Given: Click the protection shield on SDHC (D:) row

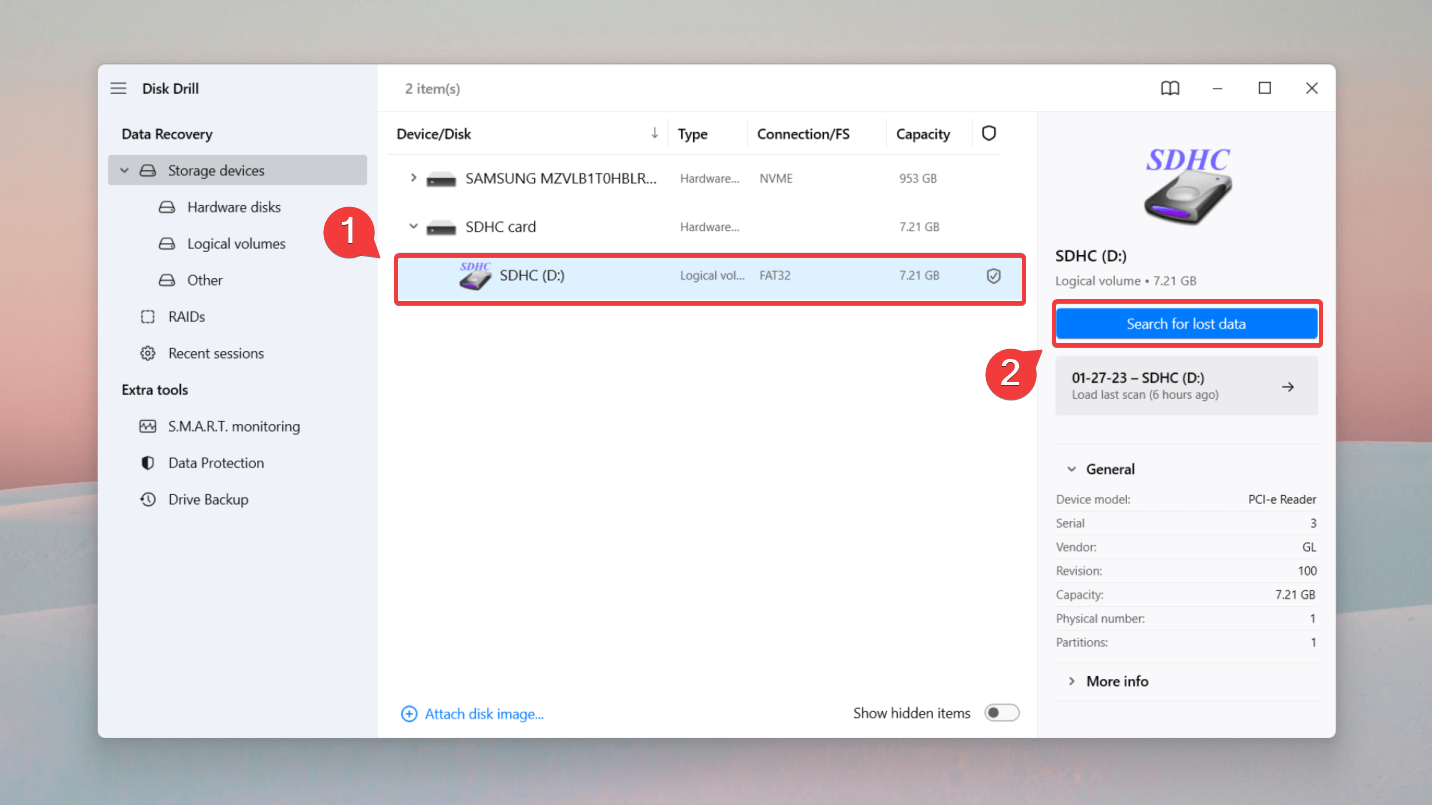Looking at the screenshot, I should pyautogui.click(x=993, y=276).
